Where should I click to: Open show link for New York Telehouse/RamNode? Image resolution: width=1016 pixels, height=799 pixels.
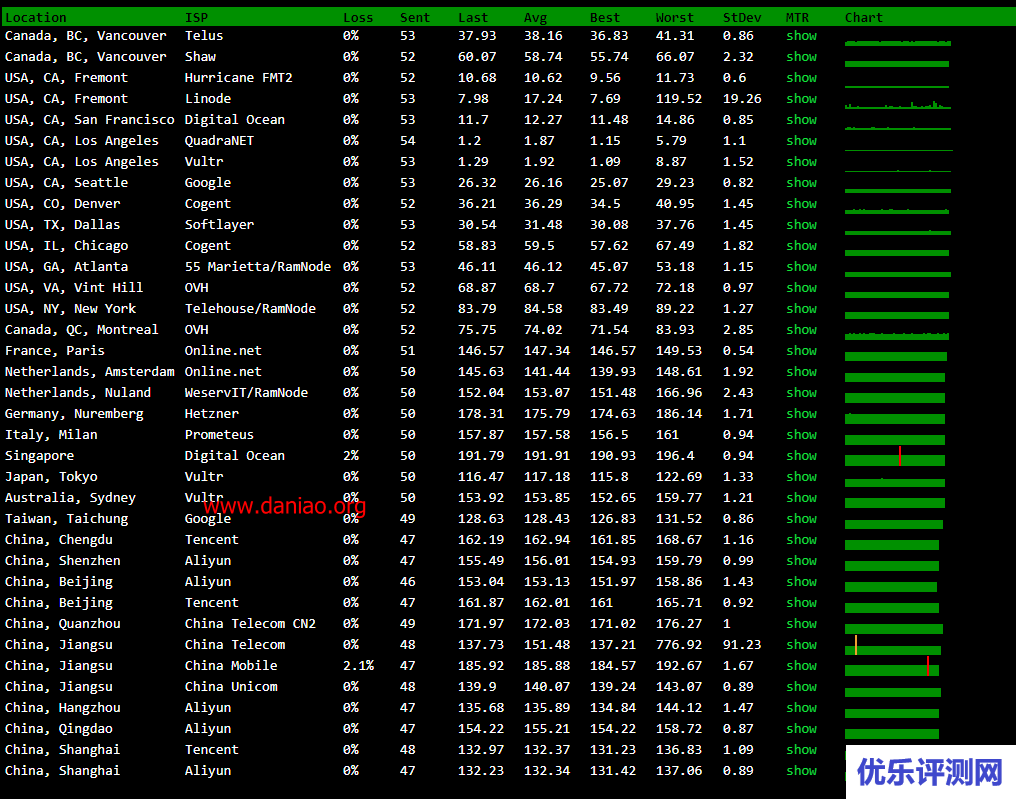pyautogui.click(x=802, y=308)
